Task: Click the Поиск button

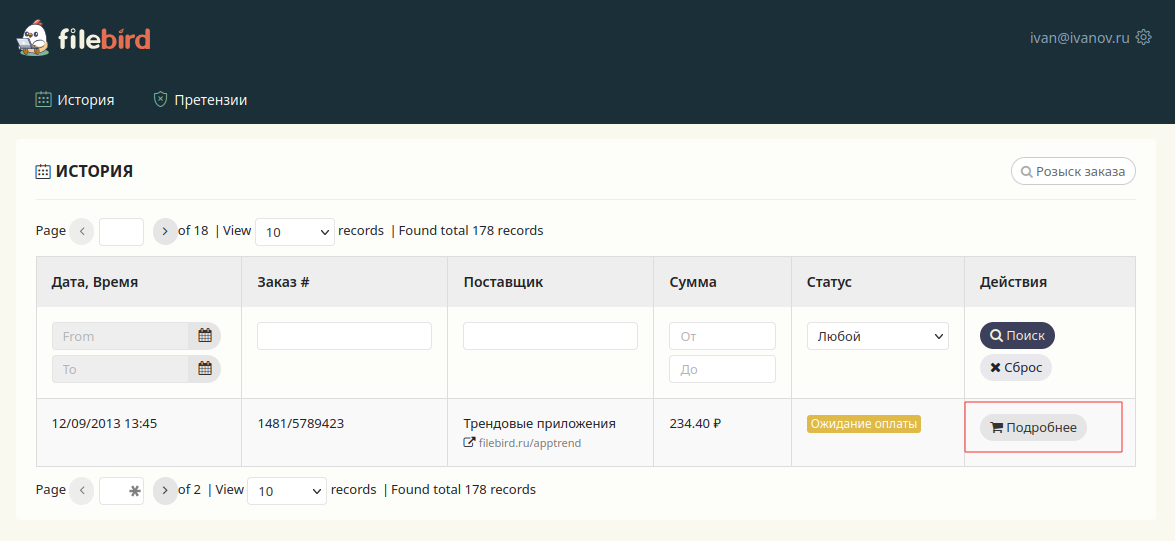Action: pyautogui.click(x=1017, y=336)
